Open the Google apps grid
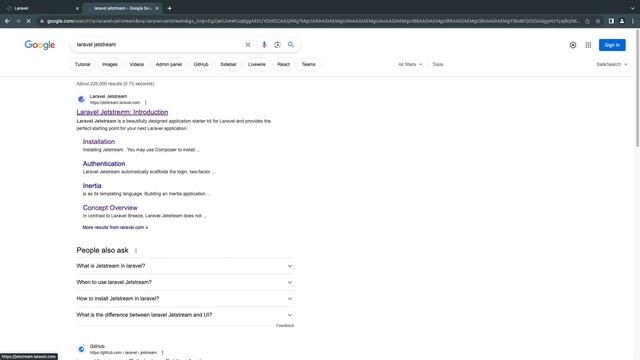640x360 pixels. point(588,45)
